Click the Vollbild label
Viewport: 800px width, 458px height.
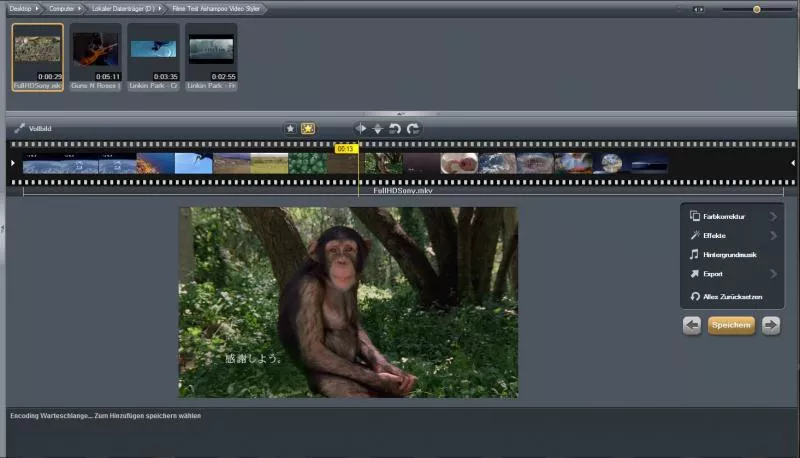coord(40,129)
